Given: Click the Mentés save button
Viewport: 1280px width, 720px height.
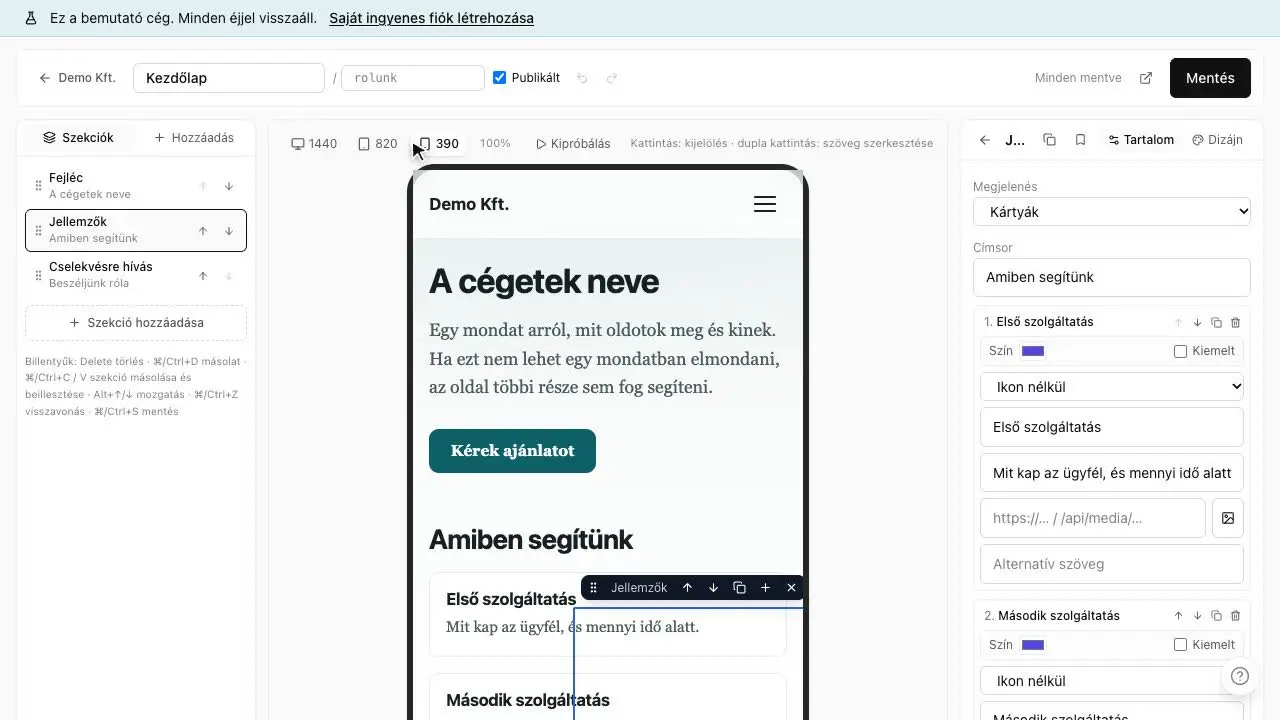Looking at the screenshot, I should 1210,78.
